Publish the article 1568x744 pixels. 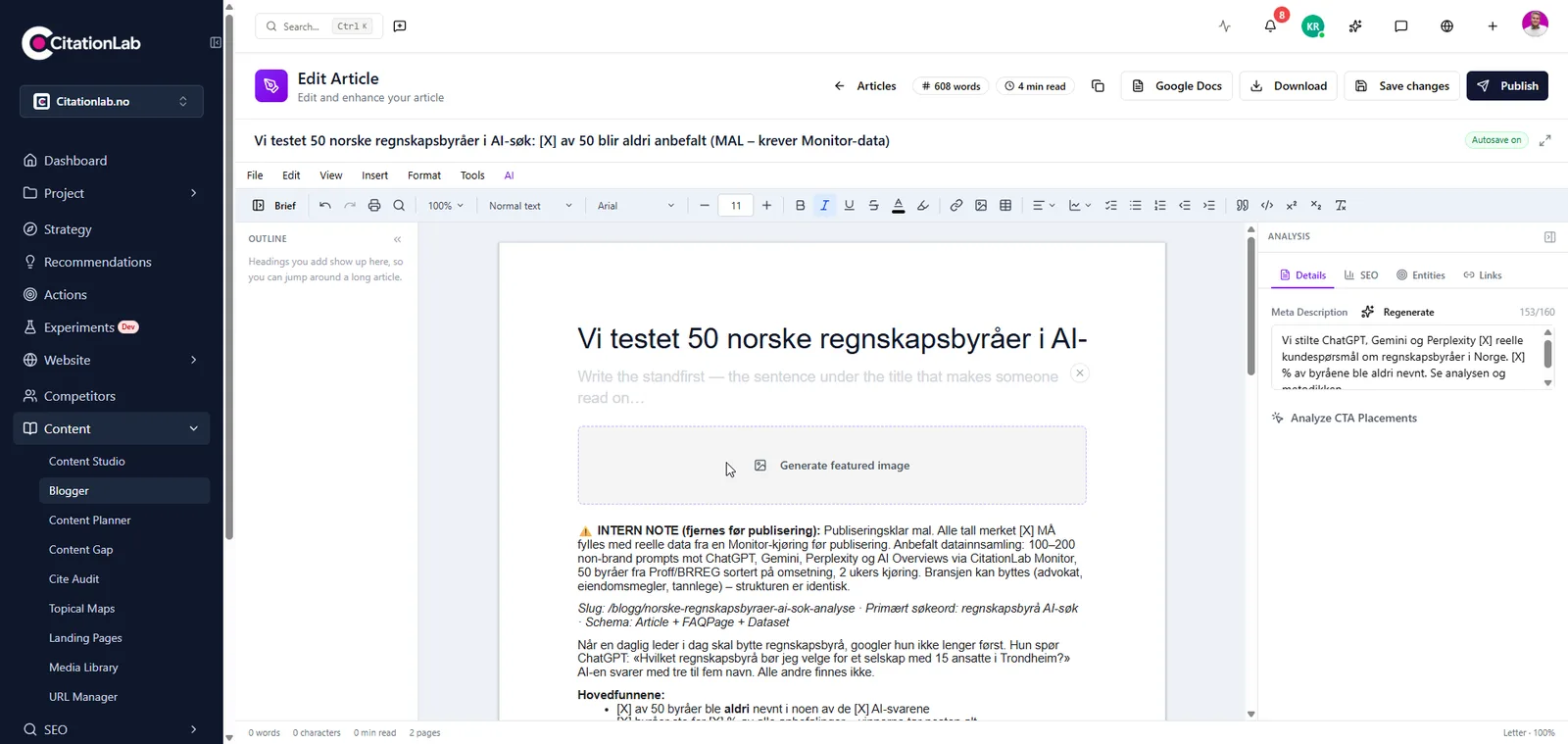1507,86
